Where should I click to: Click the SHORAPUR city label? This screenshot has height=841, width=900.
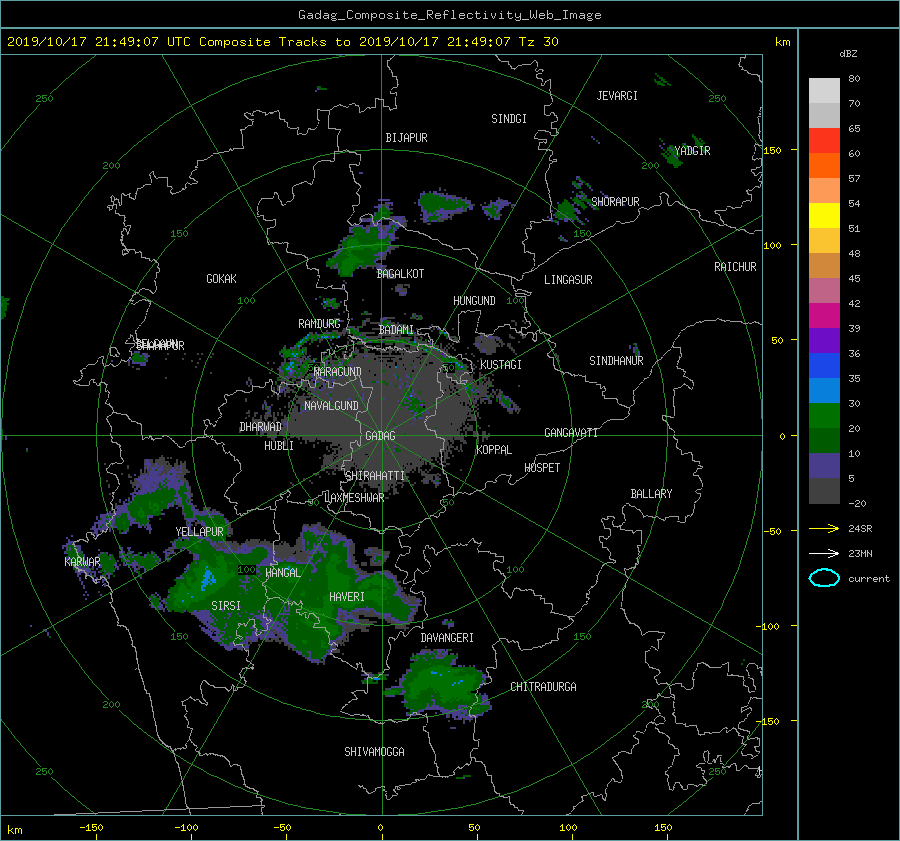pos(615,201)
